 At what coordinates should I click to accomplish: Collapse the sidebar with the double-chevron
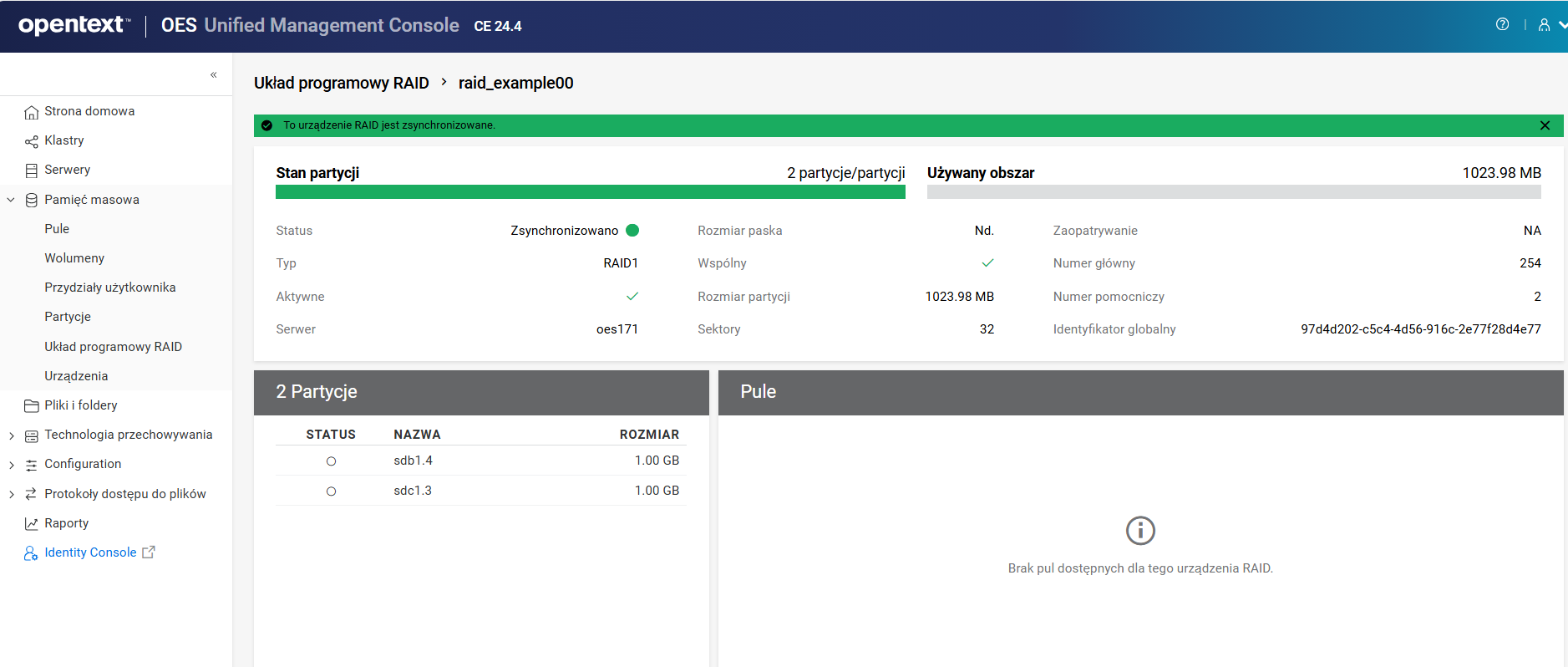[214, 75]
